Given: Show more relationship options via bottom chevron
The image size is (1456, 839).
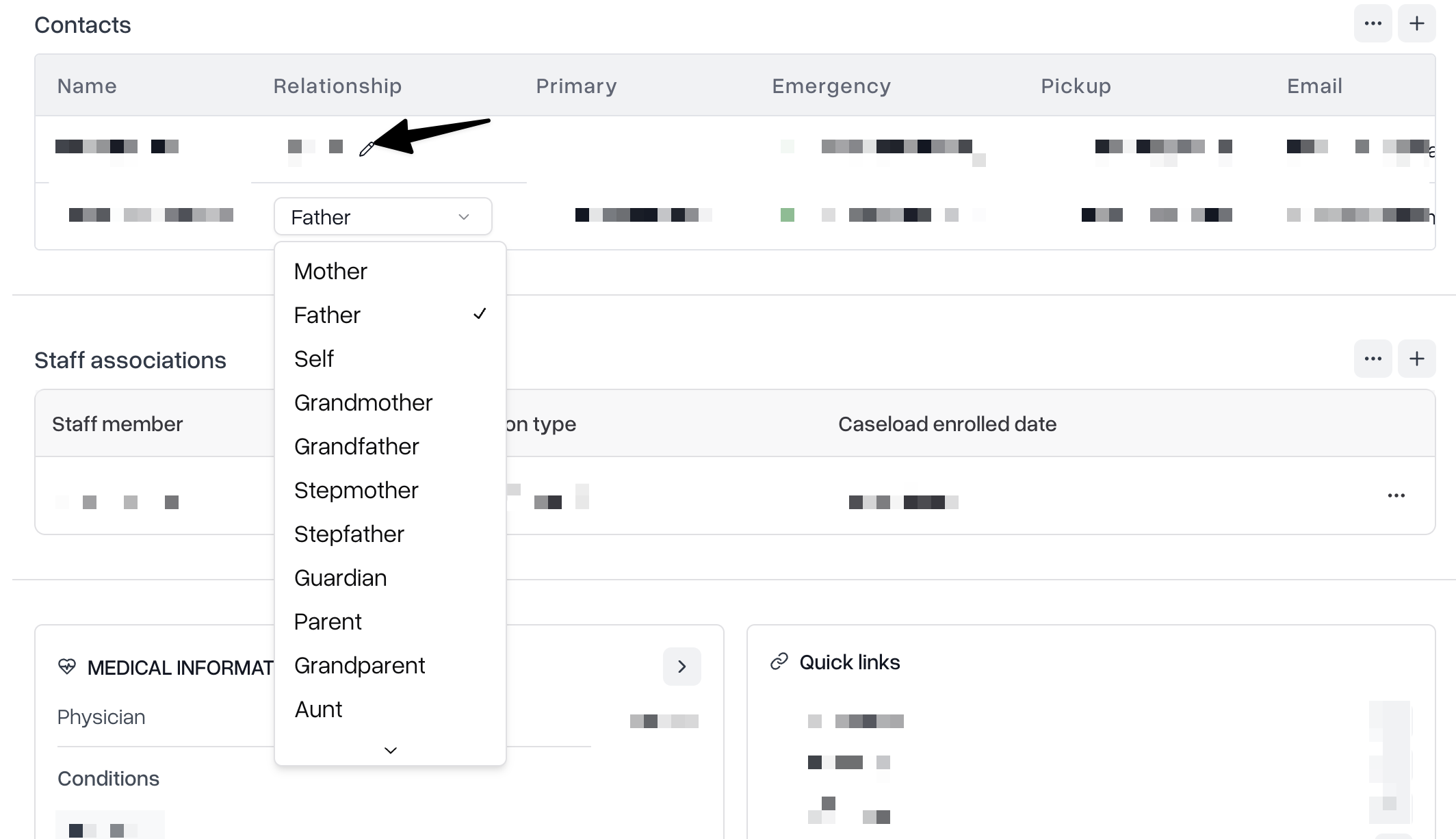Looking at the screenshot, I should tap(391, 750).
